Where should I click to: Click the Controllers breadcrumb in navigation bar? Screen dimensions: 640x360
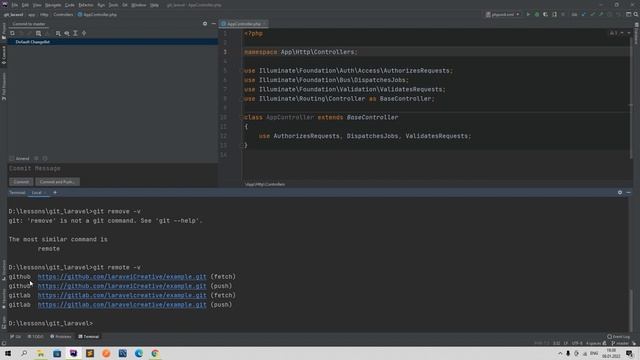coord(63,14)
